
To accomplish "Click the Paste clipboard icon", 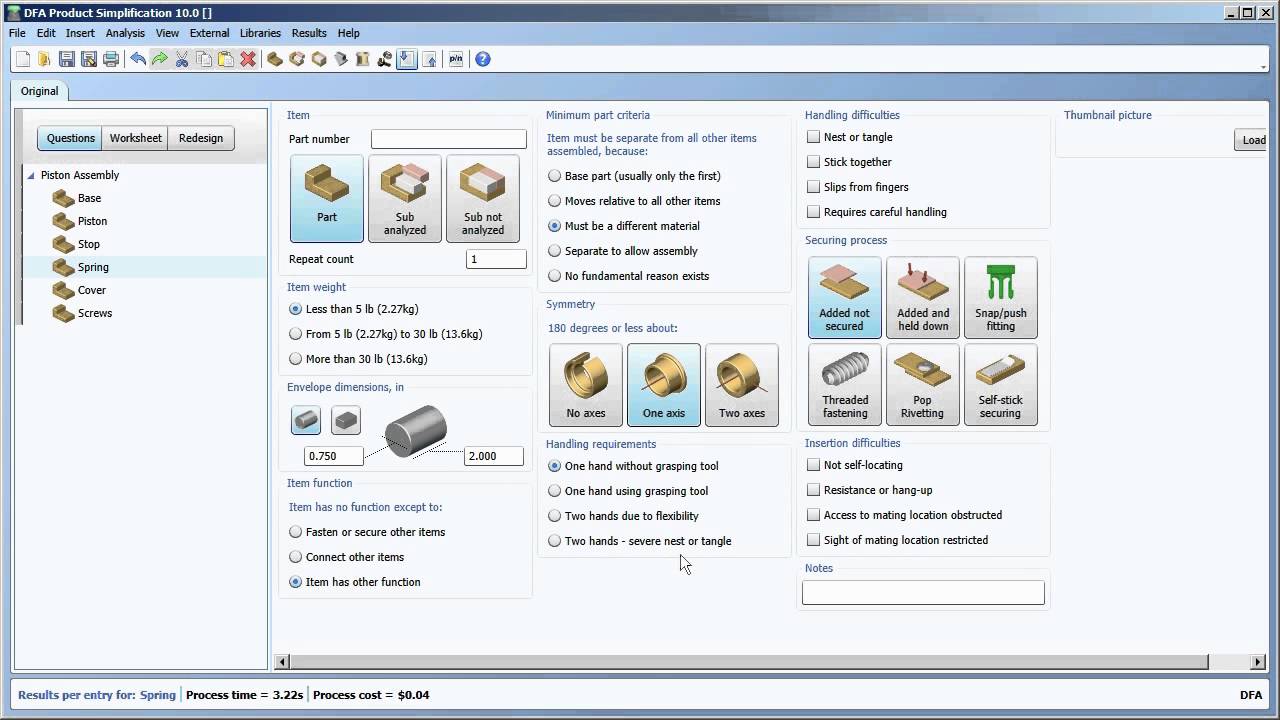I will [x=226, y=59].
